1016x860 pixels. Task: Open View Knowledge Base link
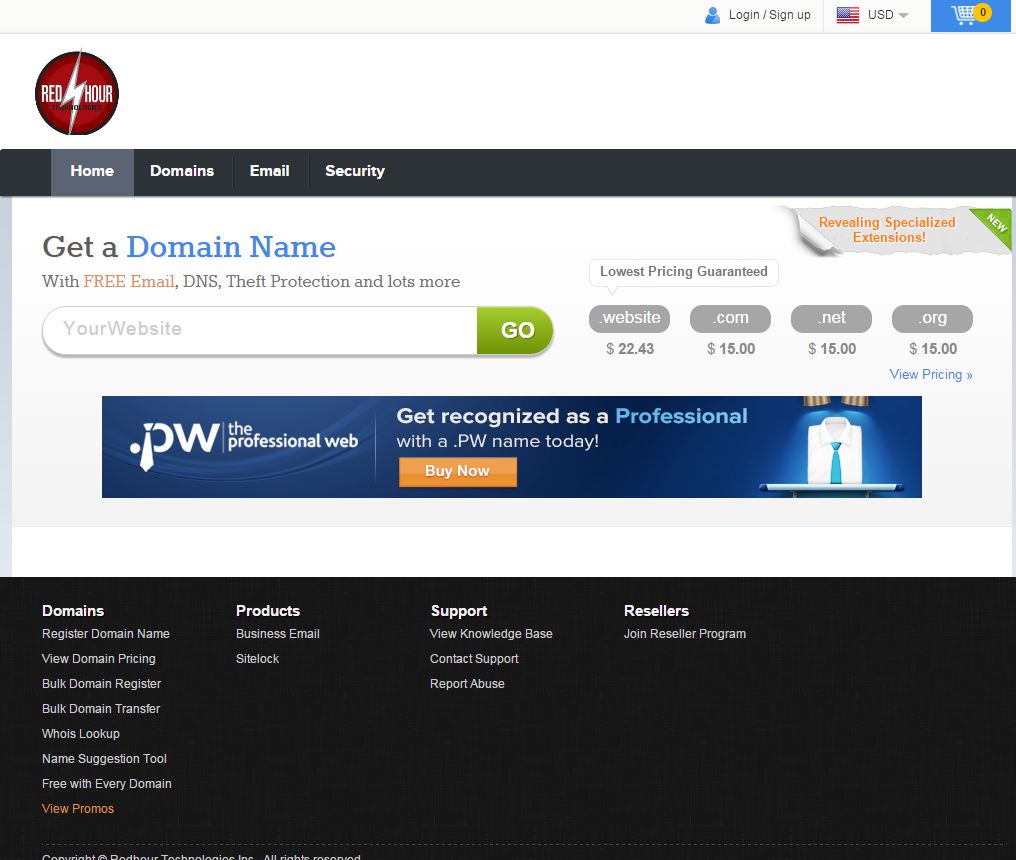coord(491,634)
